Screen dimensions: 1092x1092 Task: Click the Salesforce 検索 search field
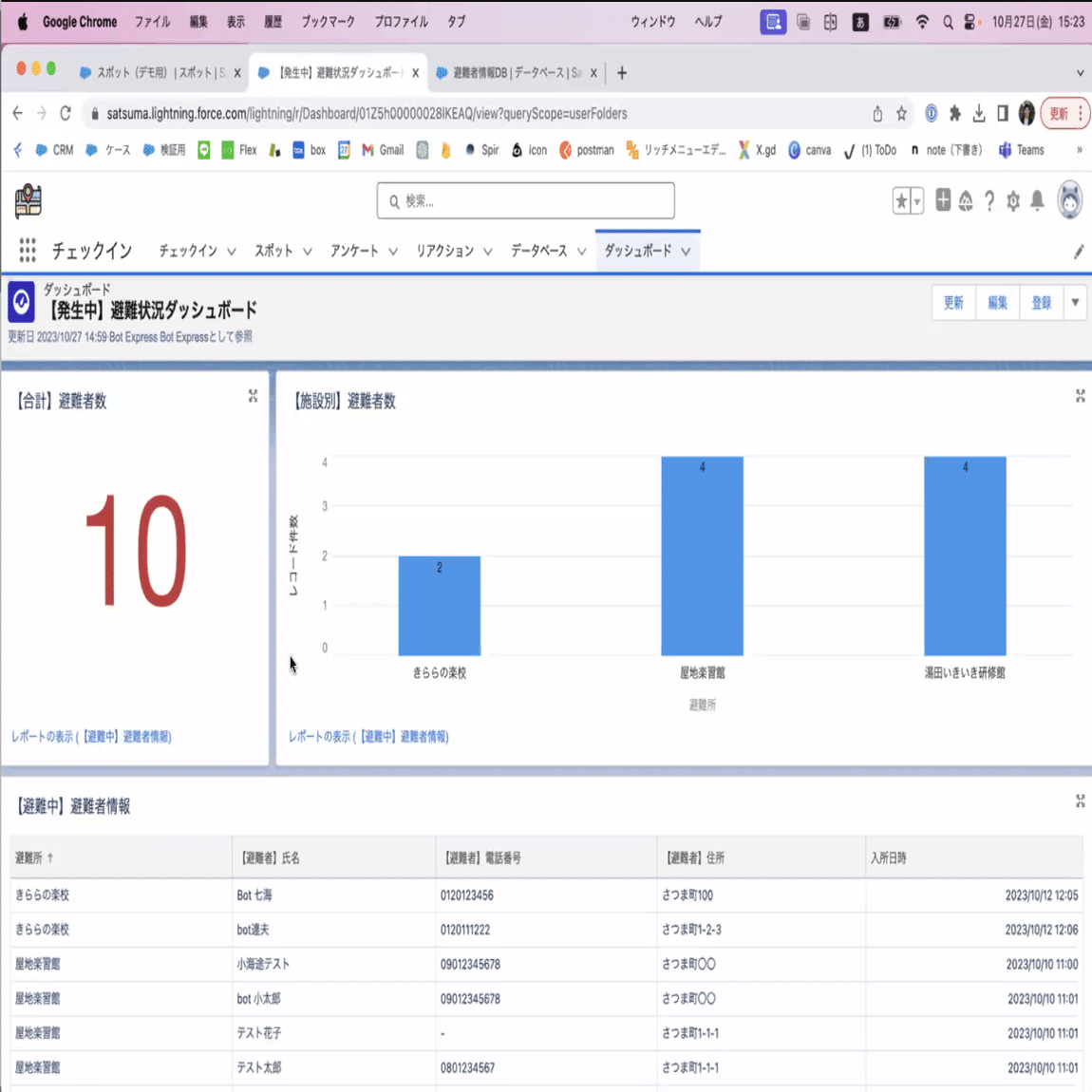[526, 200]
